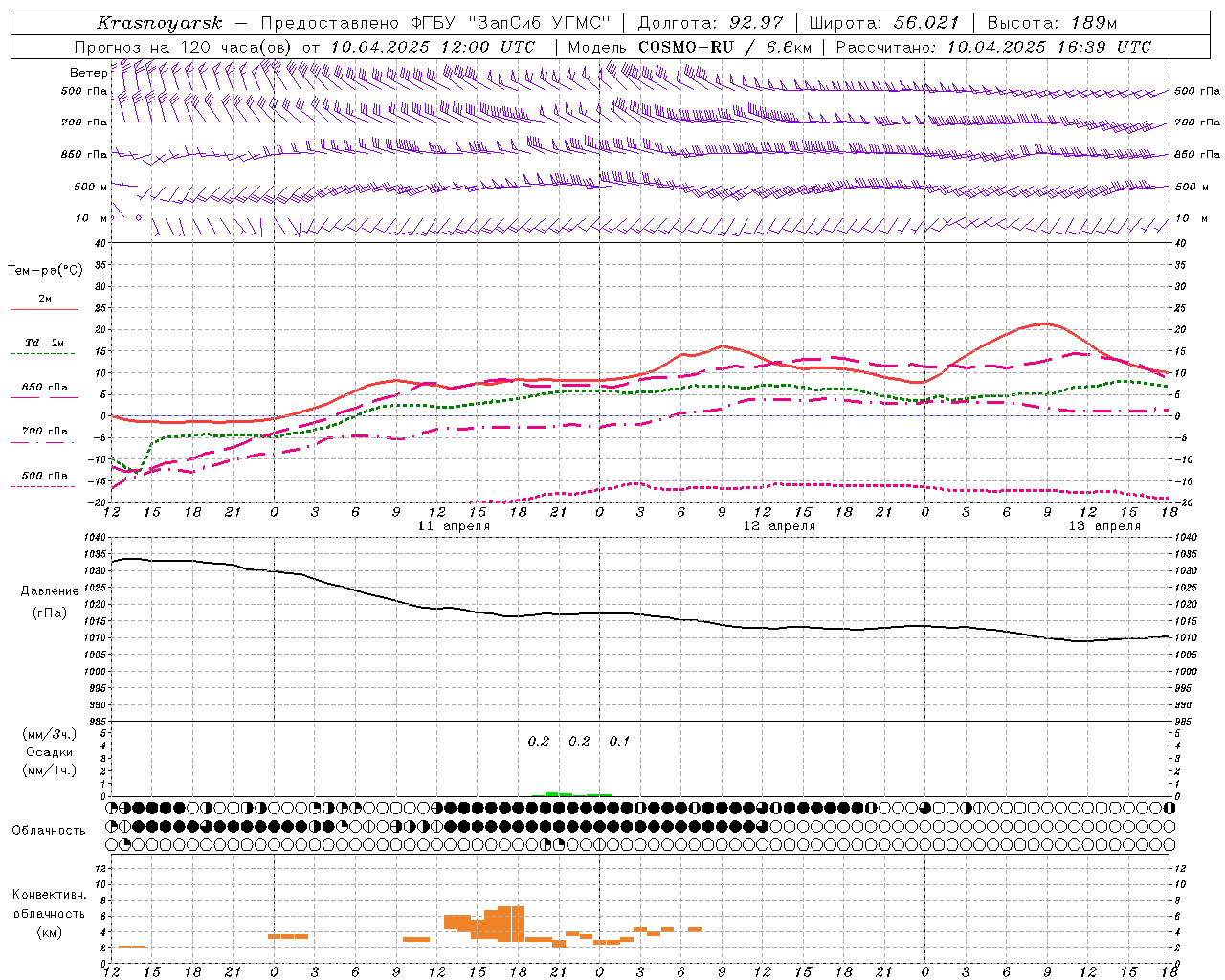
Task: Click the Krasnoyarsk station title
Action: (x=159, y=23)
